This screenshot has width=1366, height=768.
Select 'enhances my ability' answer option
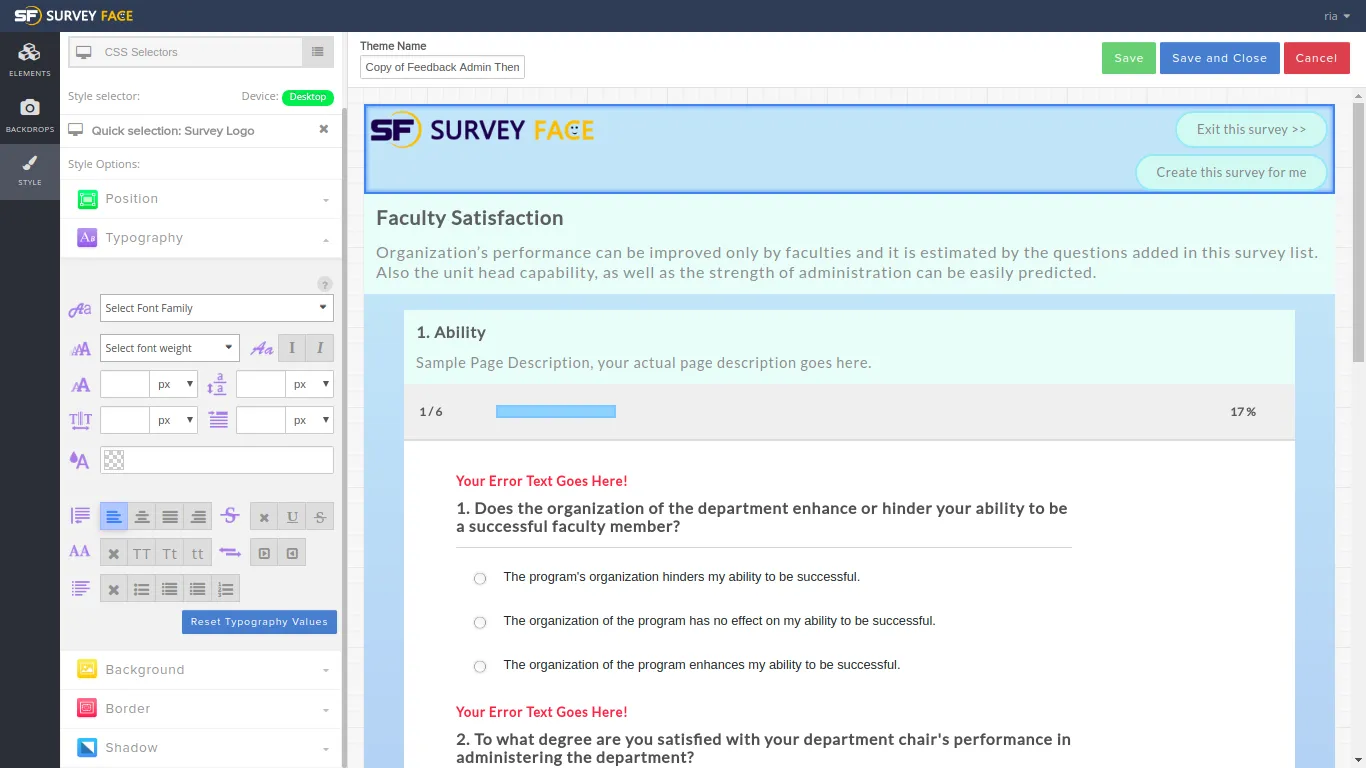[479, 666]
